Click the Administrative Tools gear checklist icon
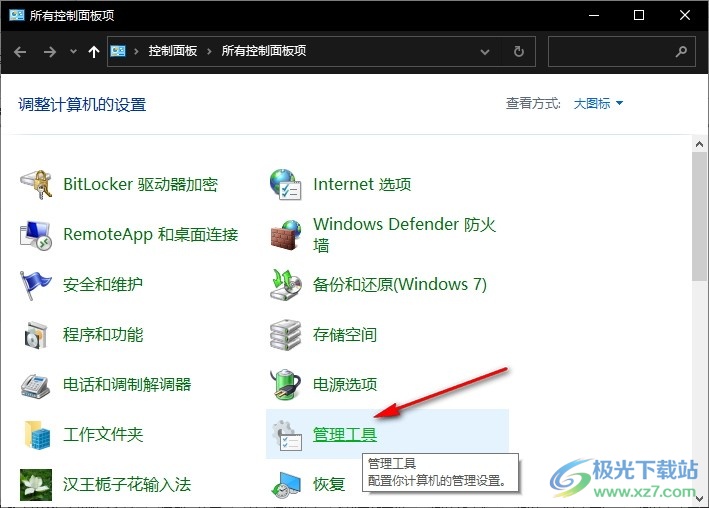The width and height of the screenshot is (709, 508). point(287,435)
